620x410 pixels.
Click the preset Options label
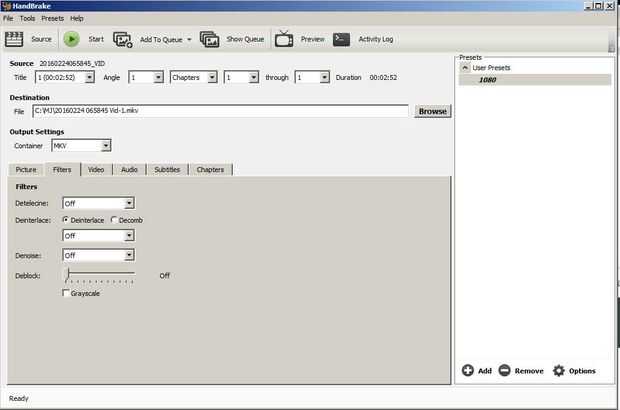[x=582, y=371]
